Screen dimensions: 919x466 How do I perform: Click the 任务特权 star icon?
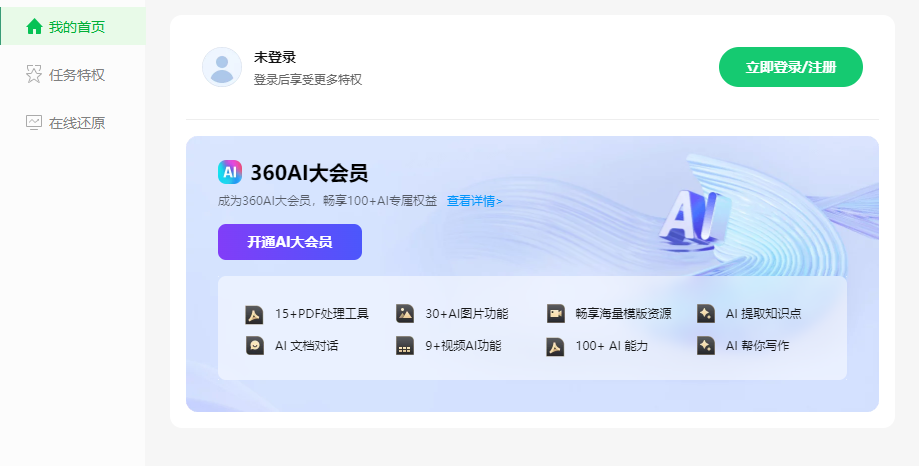point(34,74)
